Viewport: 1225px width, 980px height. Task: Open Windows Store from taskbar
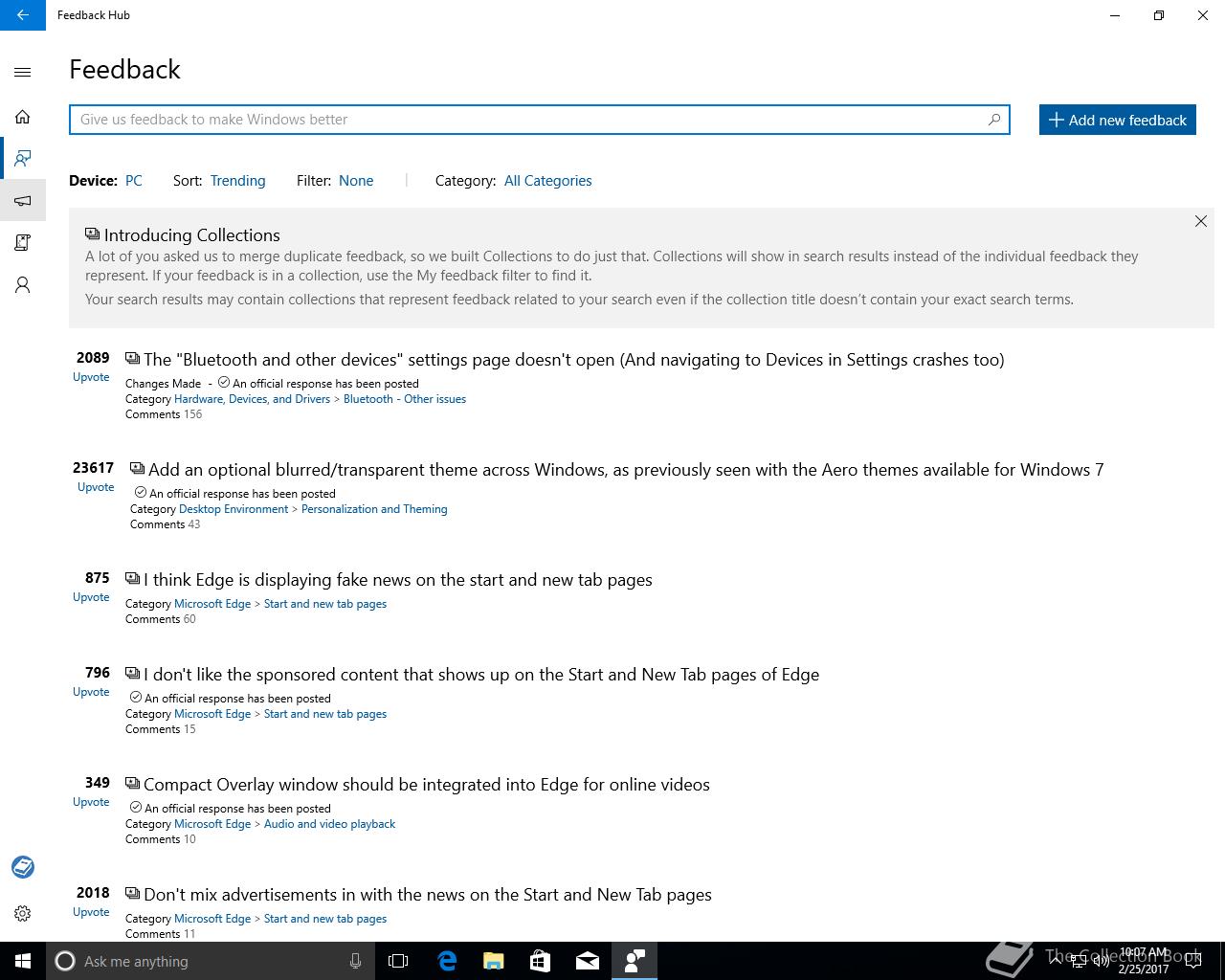(x=541, y=961)
